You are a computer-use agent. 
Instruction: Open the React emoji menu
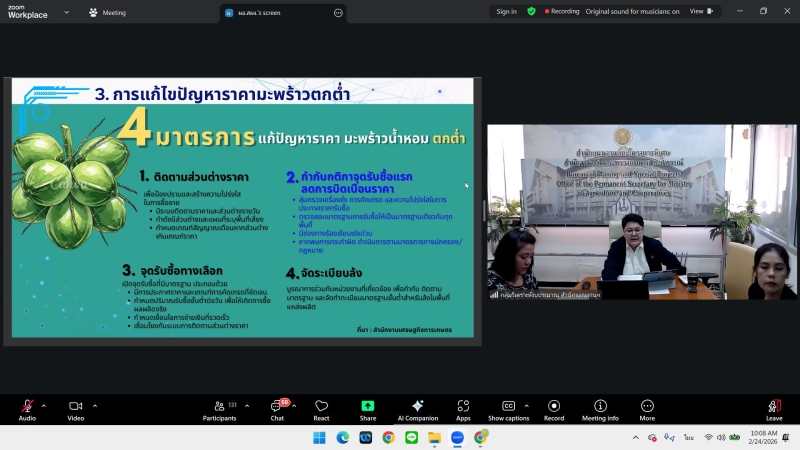[x=321, y=408]
